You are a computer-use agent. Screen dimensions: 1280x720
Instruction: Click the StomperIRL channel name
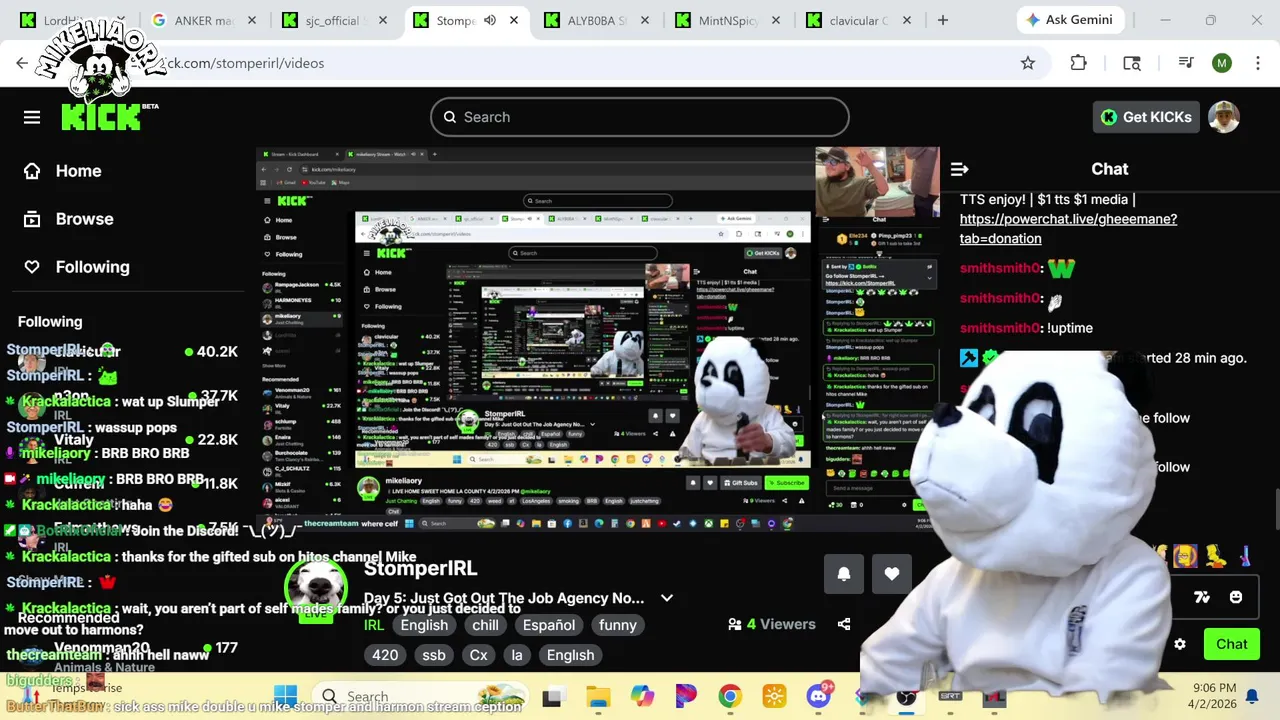pyautogui.click(x=421, y=568)
